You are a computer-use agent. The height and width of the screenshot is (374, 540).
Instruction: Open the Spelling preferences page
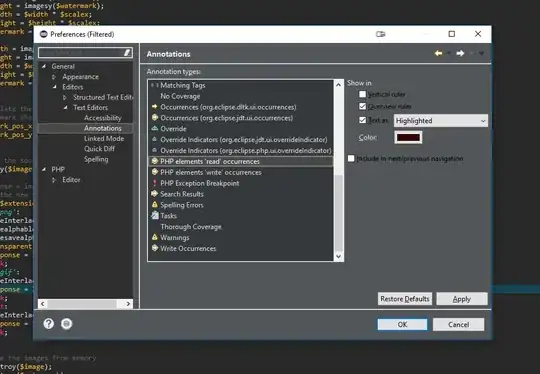(96, 159)
